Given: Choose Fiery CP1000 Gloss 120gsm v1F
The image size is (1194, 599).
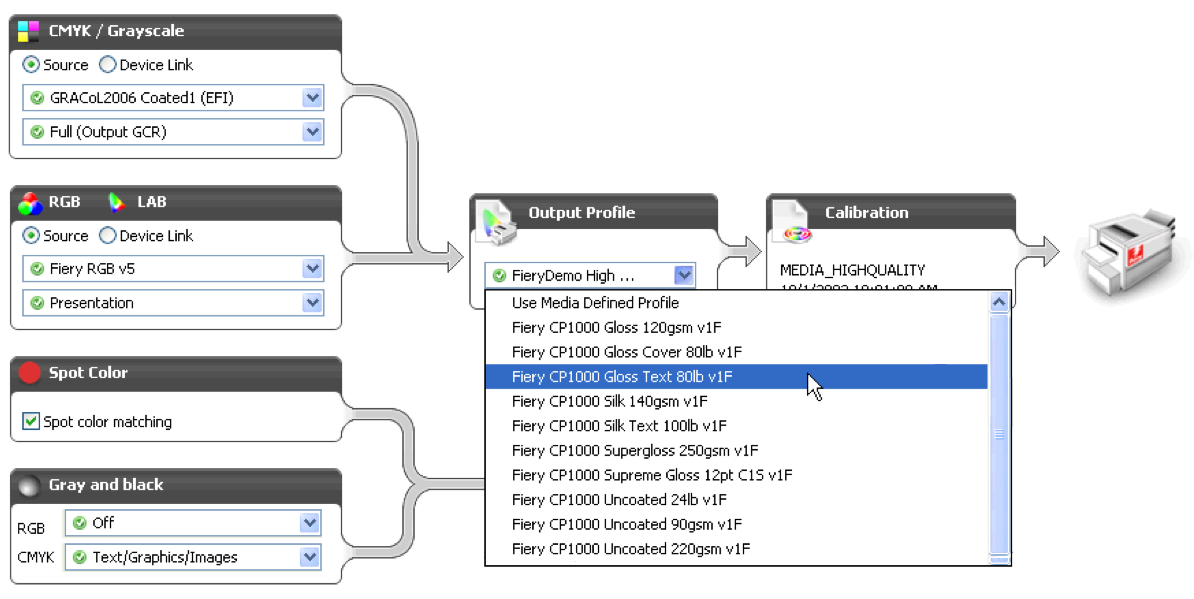Looking at the screenshot, I should [x=736, y=327].
